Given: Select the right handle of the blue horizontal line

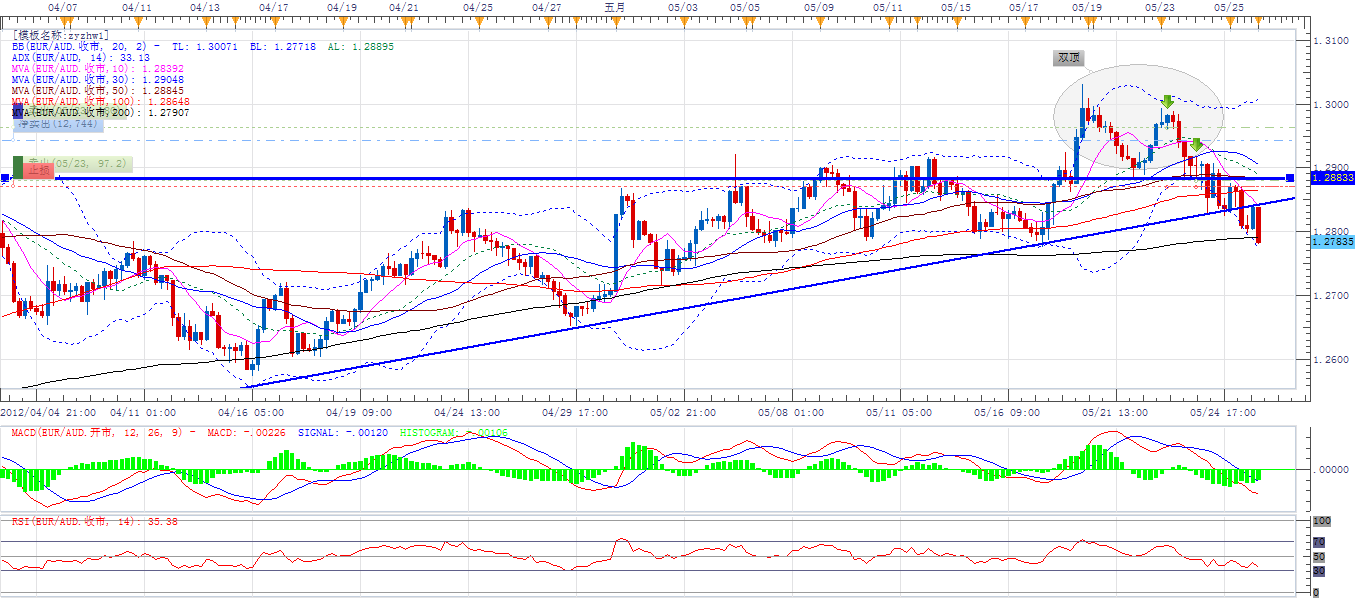Looking at the screenshot, I should click(1290, 178).
